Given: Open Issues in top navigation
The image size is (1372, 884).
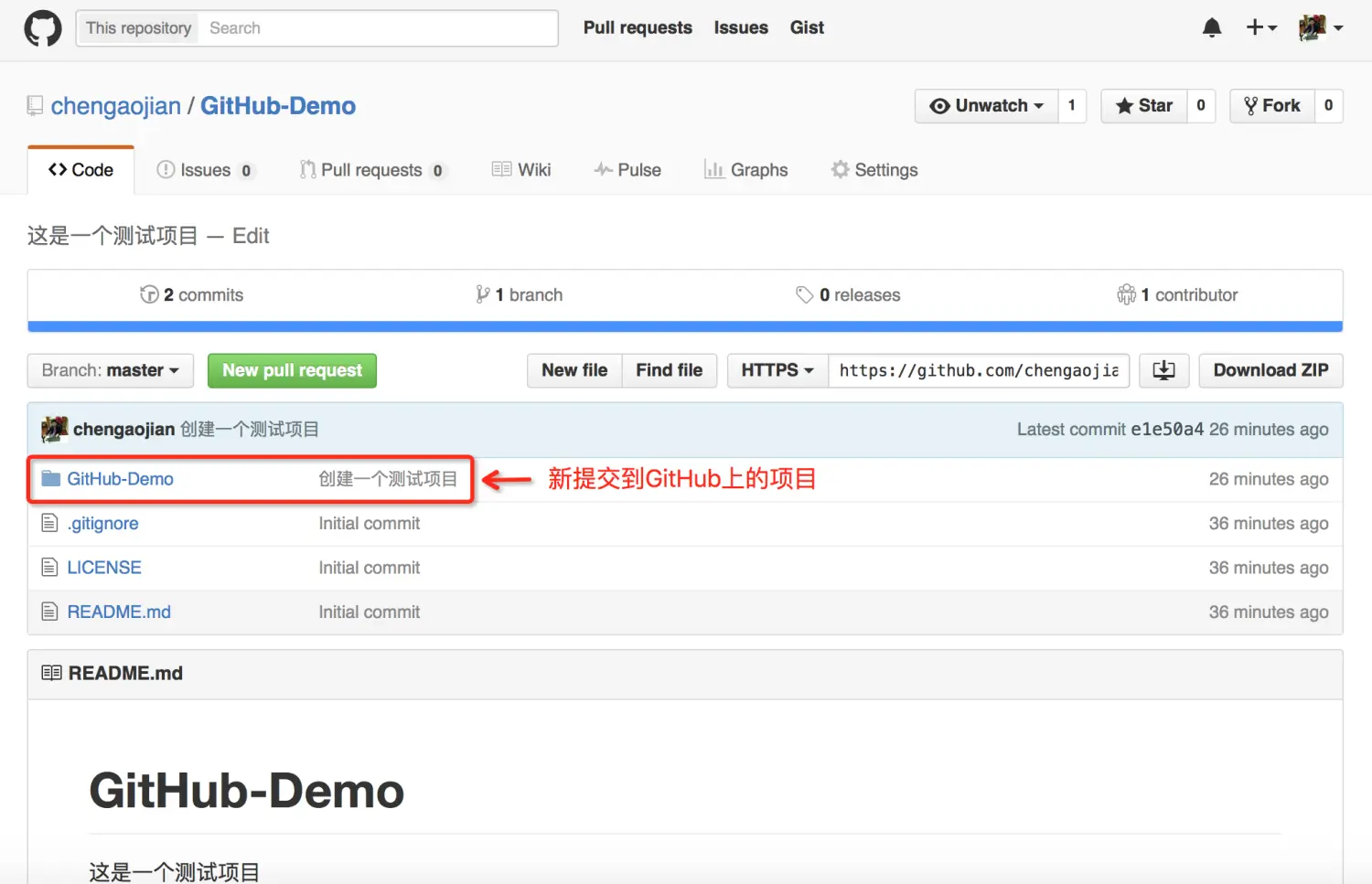Looking at the screenshot, I should tap(741, 28).
